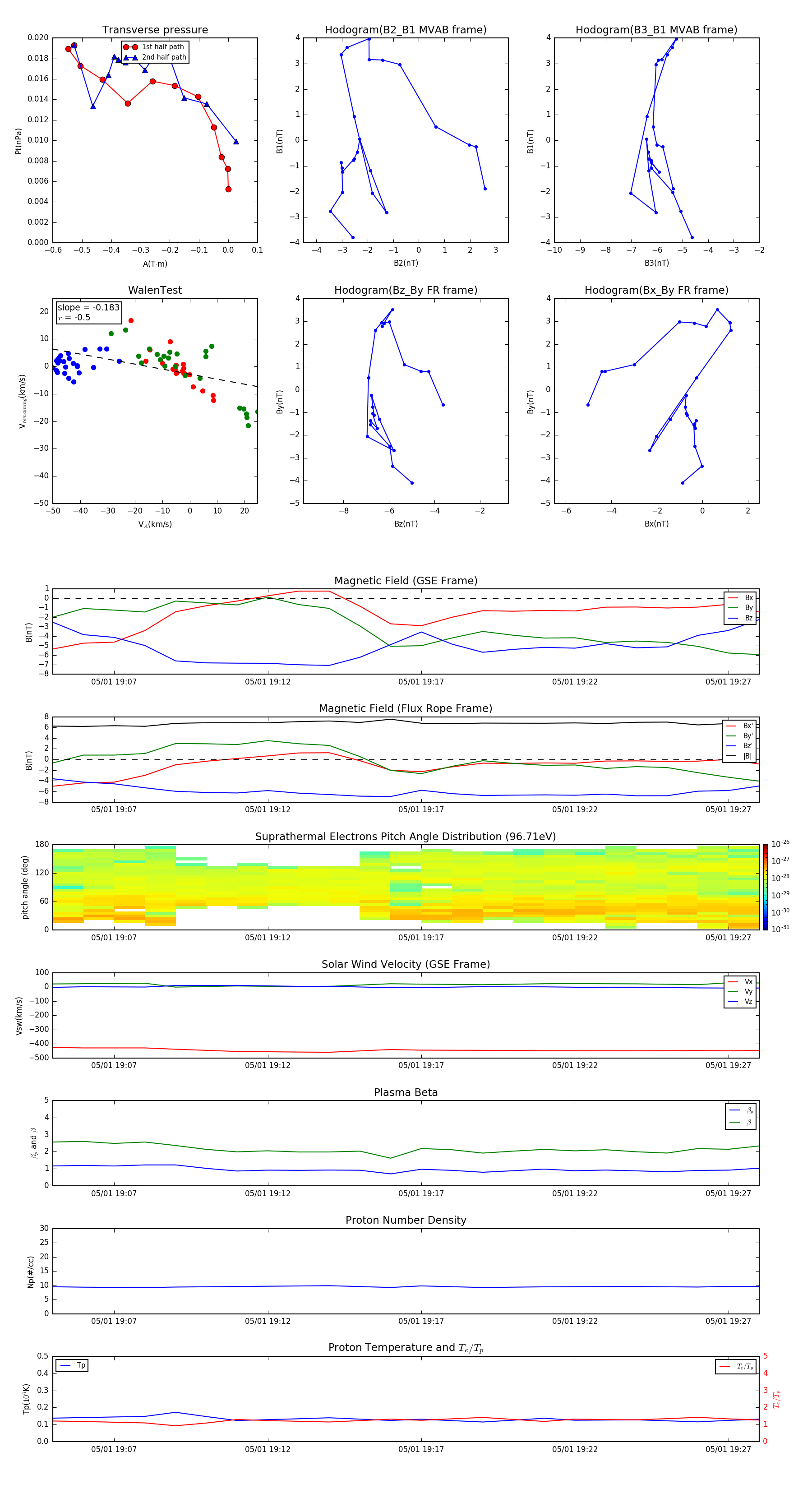Click the Bx' legend entry in Flux Rope panel
Image resolution: width=812 pixels, height=1489 pixels.
[740, 726]
